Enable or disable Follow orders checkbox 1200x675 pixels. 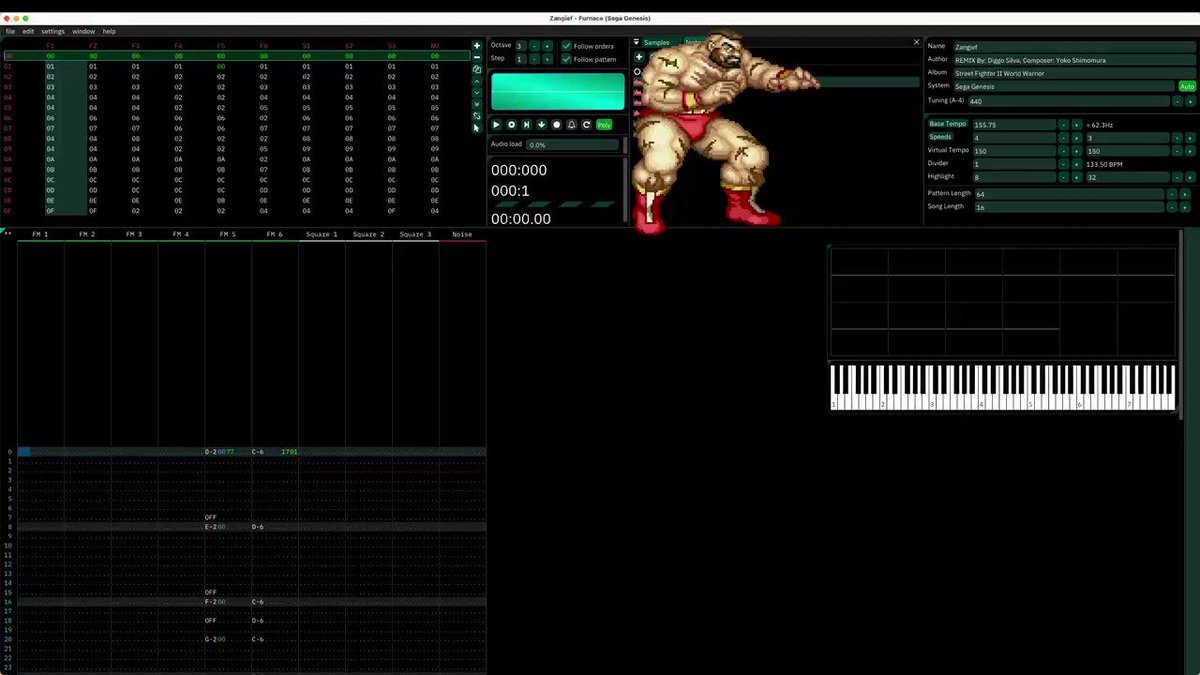[x=567, y=46]
